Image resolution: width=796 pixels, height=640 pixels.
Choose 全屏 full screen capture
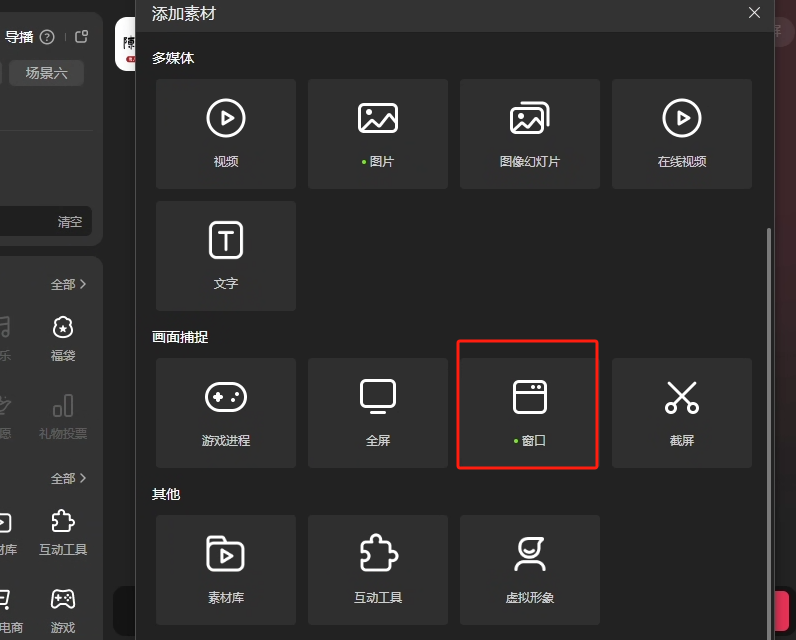tap(378, 412)
